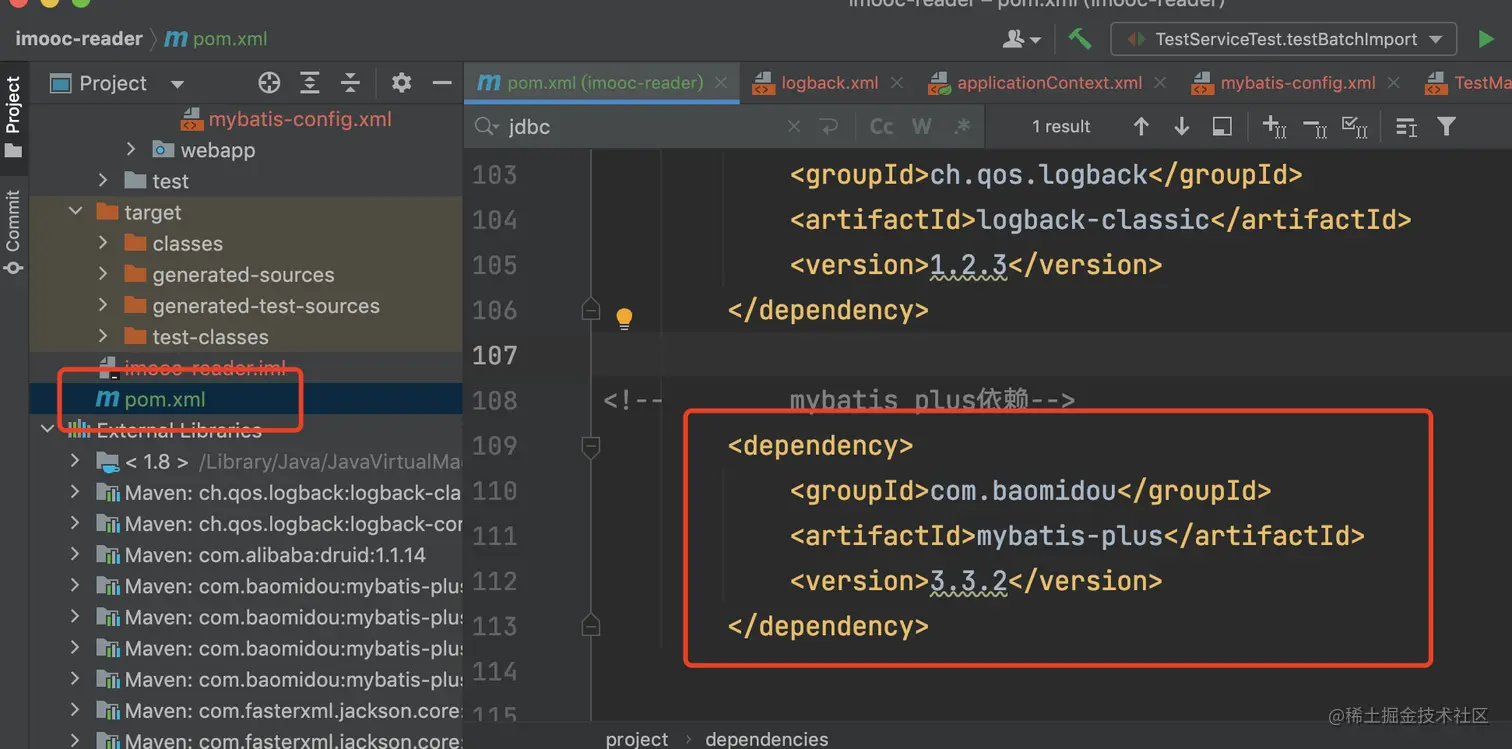Close the logback.xml editor tab
The image size is (1512, 749).
tap(897, 83)
